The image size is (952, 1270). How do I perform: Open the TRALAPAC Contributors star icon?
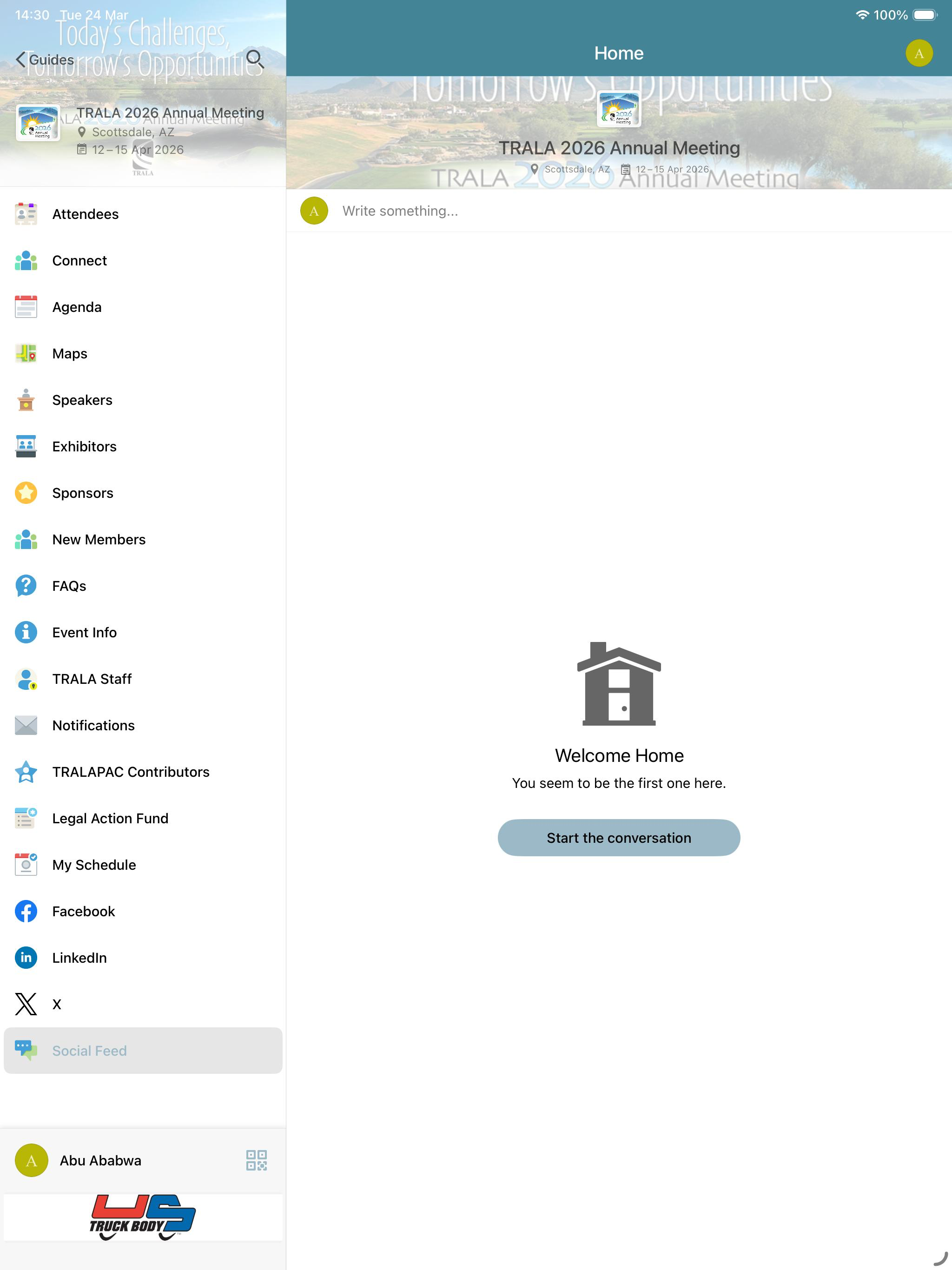[x=26, y=772]
